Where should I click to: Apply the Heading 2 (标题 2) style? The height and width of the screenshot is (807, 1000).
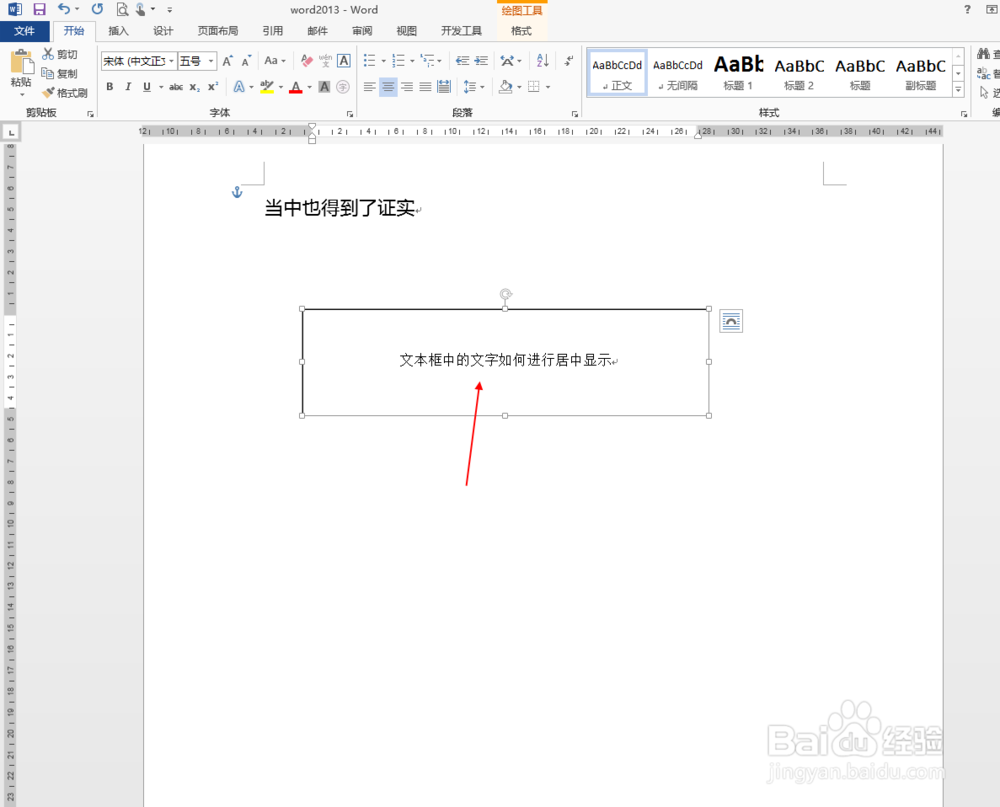(798, 73)
